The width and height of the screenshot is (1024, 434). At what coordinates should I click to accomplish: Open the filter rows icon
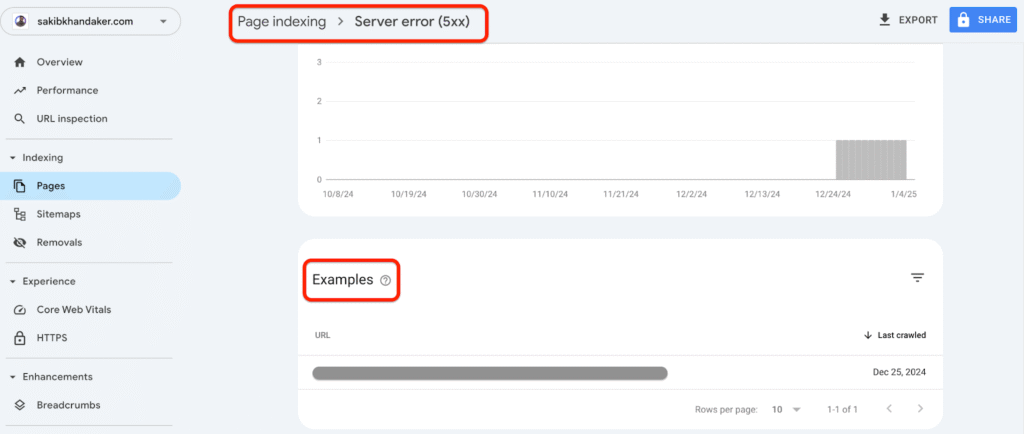[x=917, y=278]
